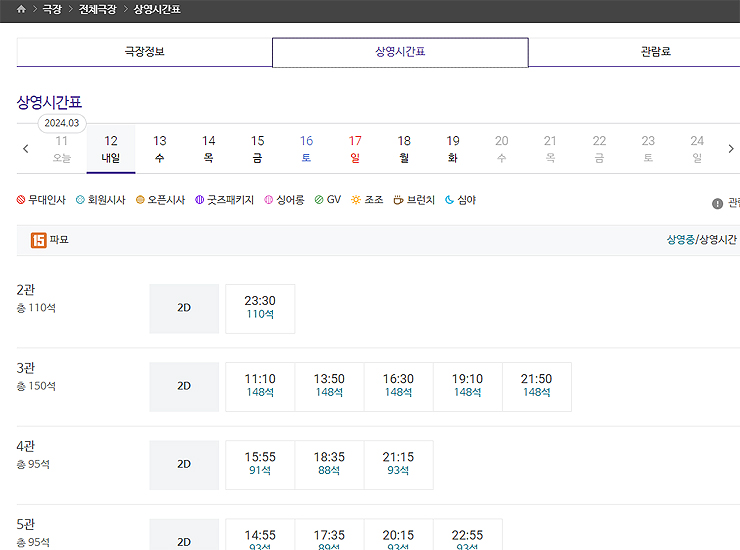Click the 2024.03 month label
This screenshot has width=740, height=550.
pos(62,123)
